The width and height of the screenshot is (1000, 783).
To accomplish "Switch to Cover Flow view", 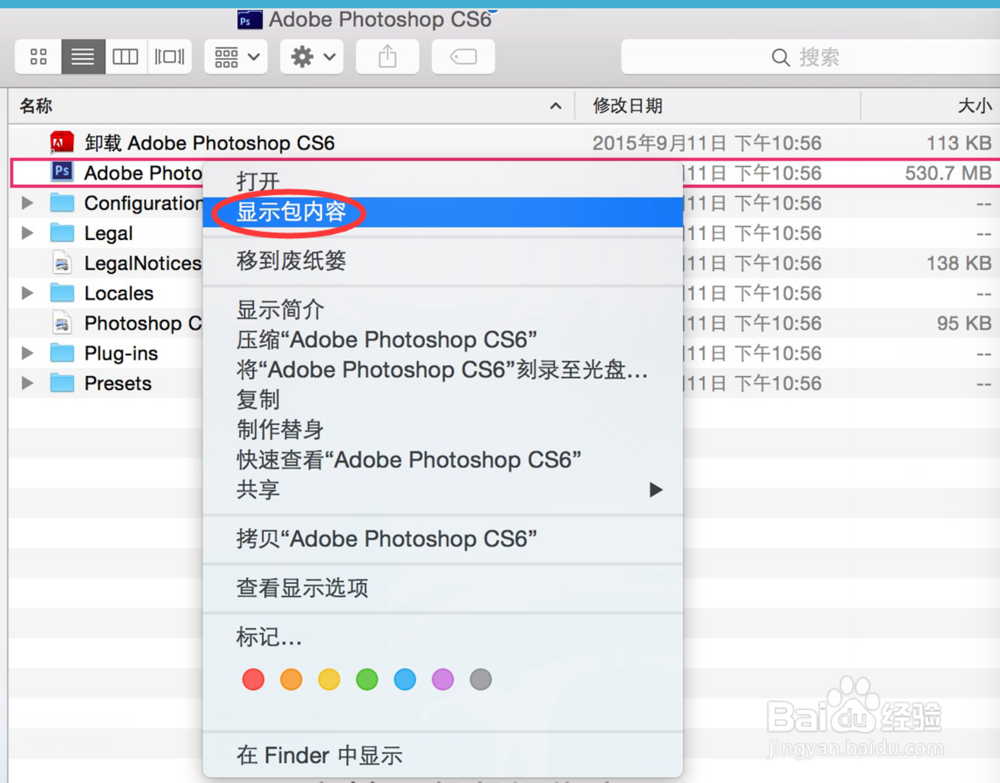I will click(169, 57).
